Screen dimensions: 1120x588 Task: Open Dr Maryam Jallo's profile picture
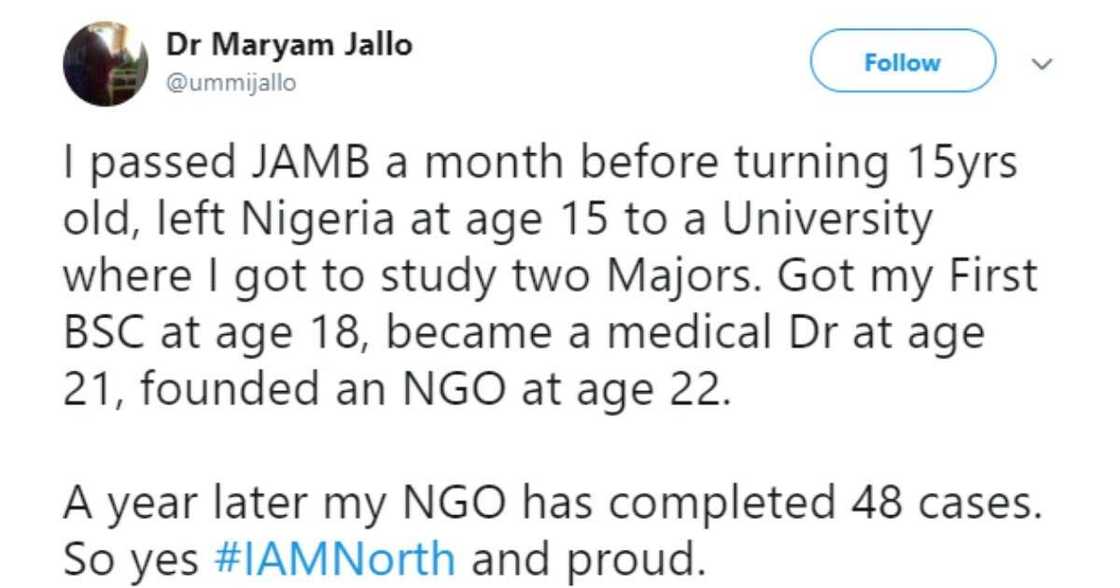(104, 63)
